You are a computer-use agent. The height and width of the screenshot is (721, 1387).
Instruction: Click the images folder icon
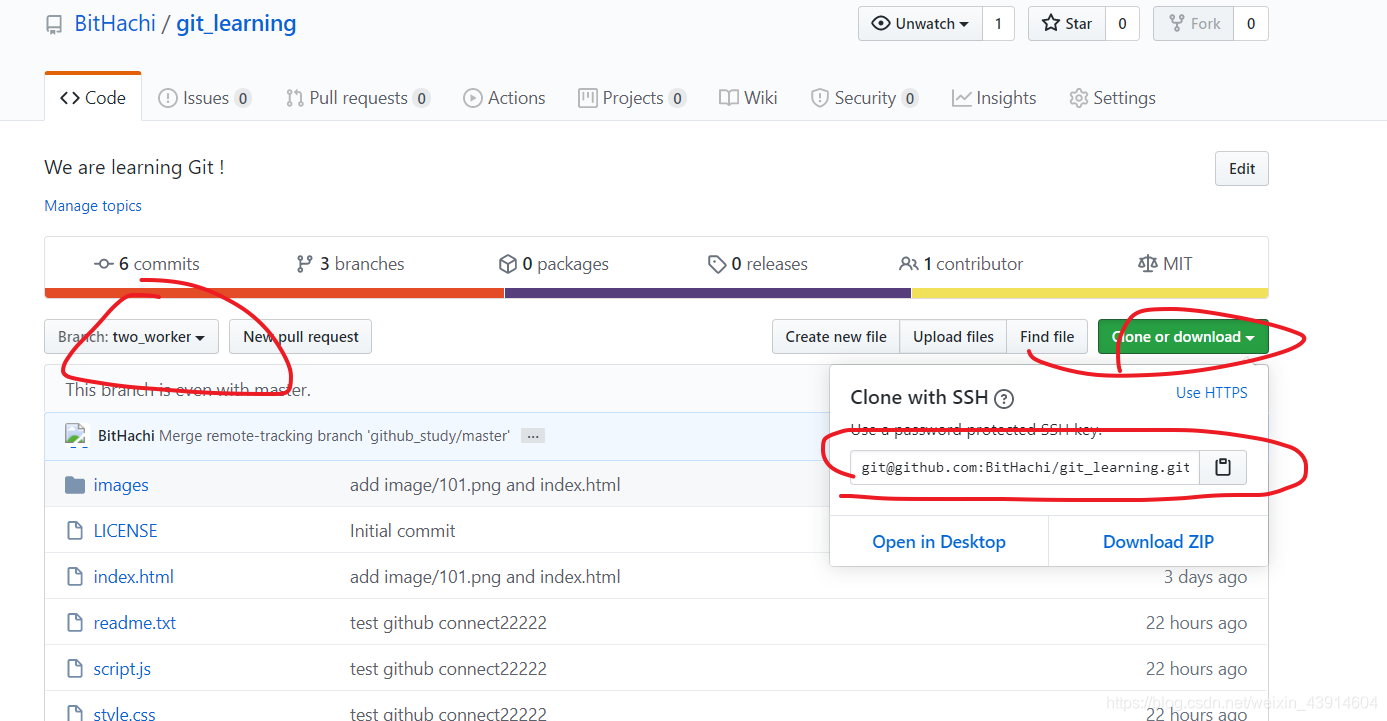[x=75, y=485]
